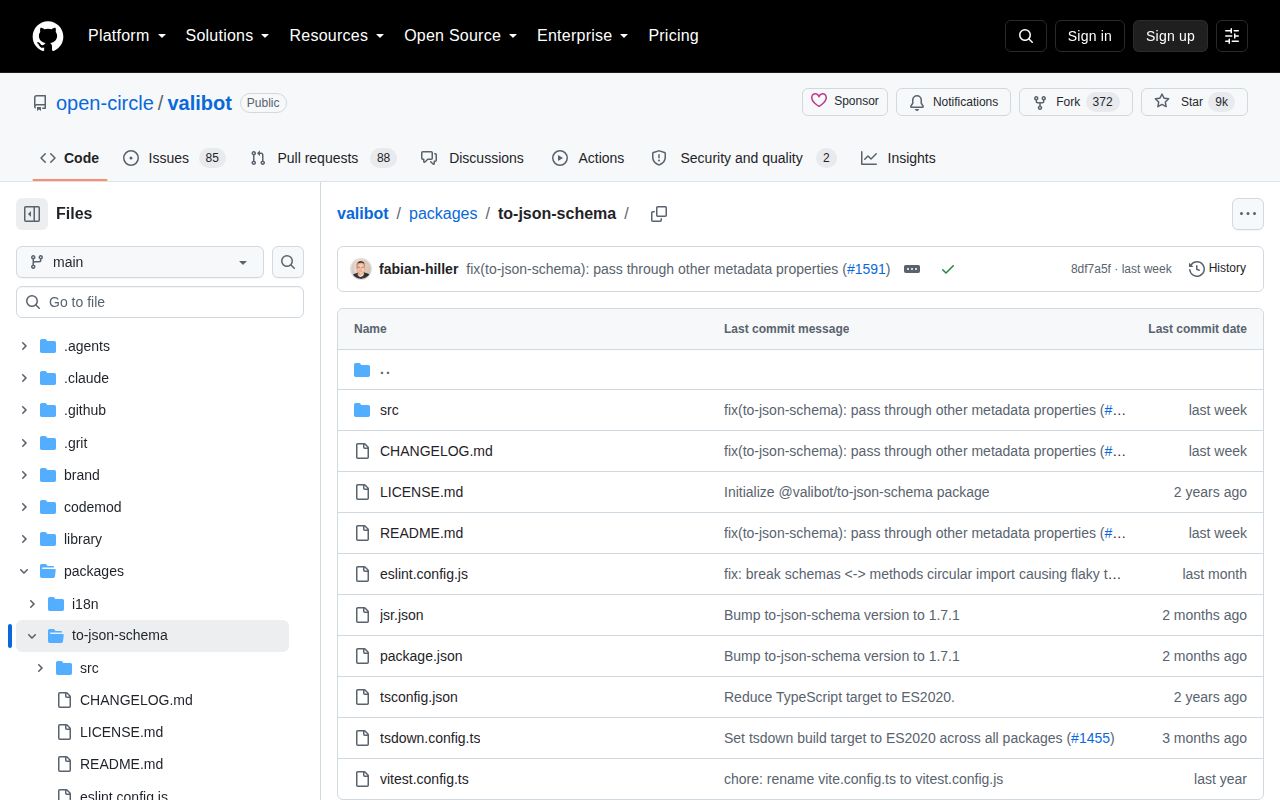Open the Platform menu
1280x800 pixels.
pyautogui.click(x=126, y=36)
